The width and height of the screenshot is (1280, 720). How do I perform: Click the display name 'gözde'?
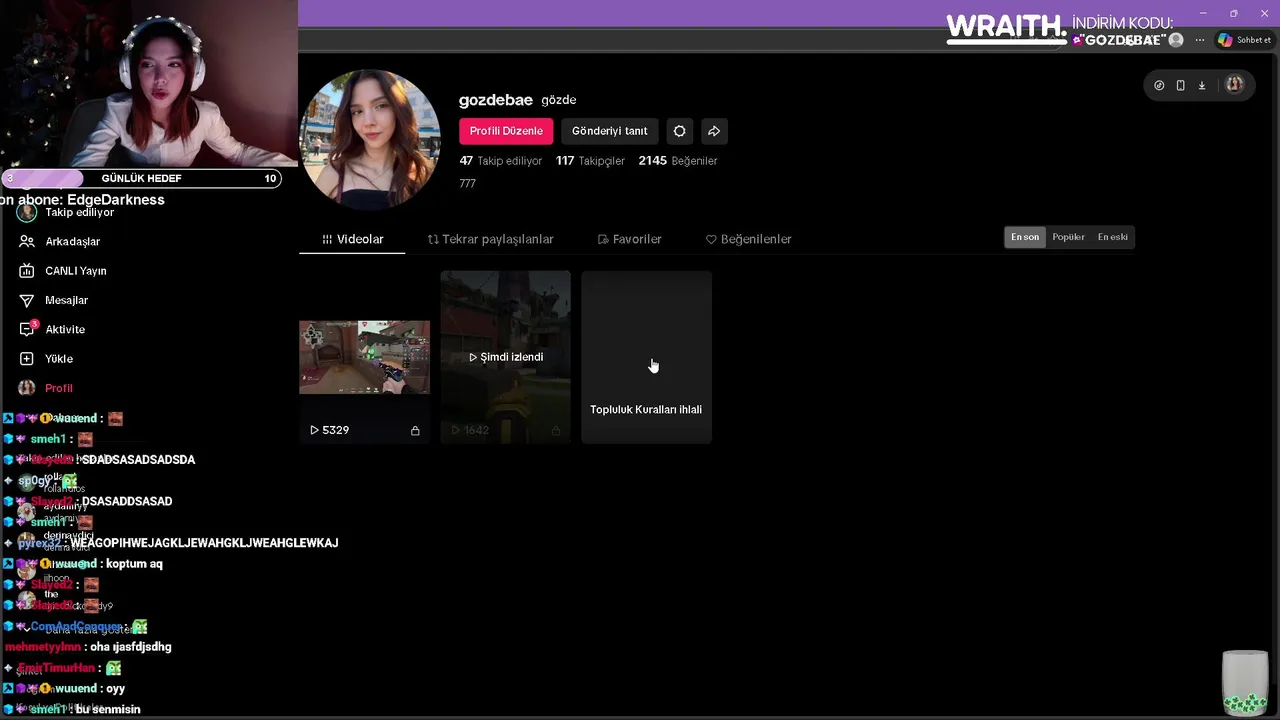pyautogui.click(x=559, y=100)
